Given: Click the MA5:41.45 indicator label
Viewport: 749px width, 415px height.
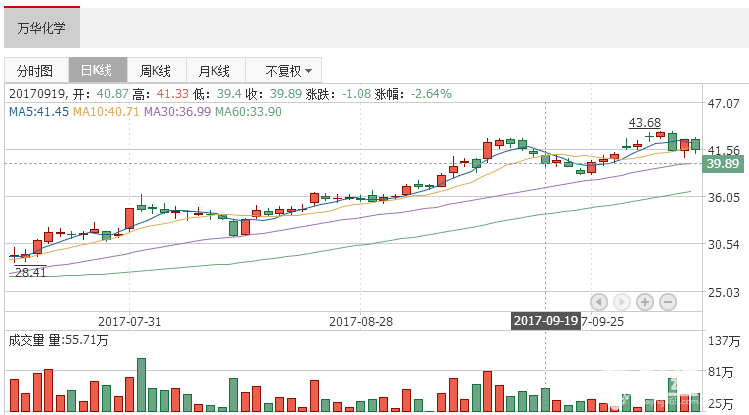Looking at the screenshot, I should click(39, 111).
